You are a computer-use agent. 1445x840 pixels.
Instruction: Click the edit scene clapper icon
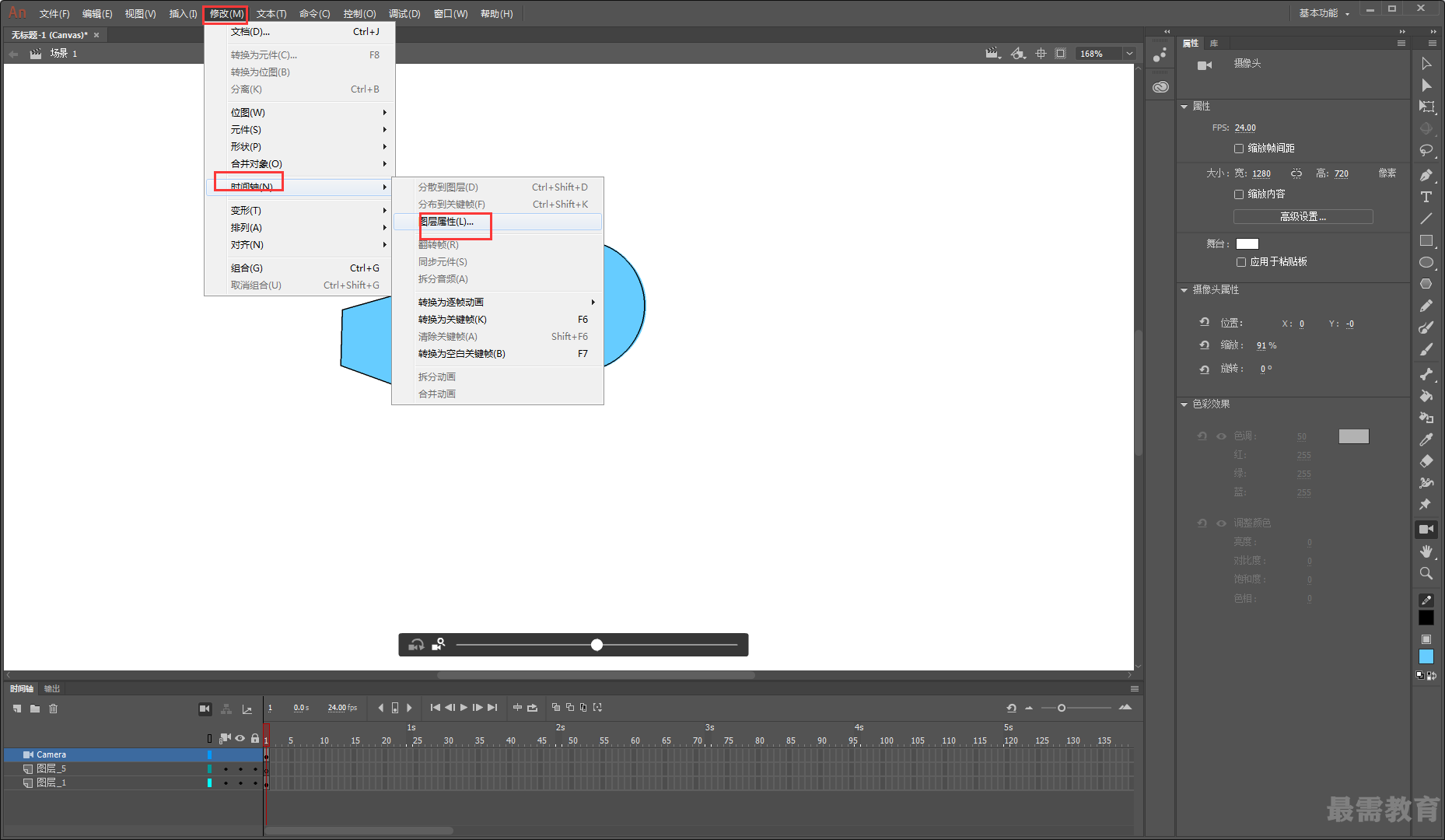992,54
